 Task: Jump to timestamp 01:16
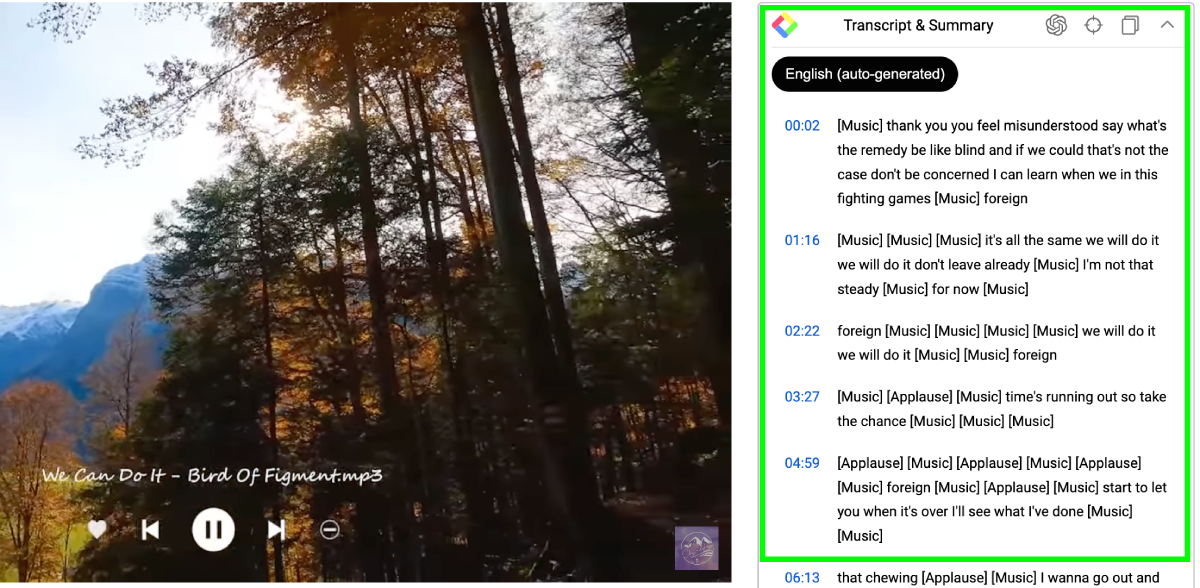(x=802, y=240)
